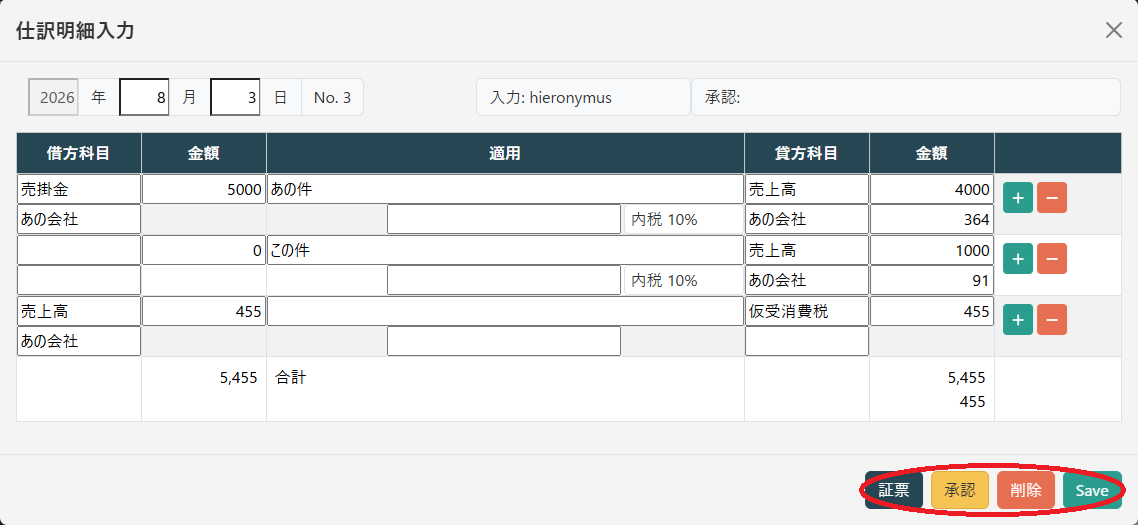Delete the 仮受消費税 row with minus icon
Image resolution: width=1138 pixels, height=525 pixels.
coord(1052,320)
